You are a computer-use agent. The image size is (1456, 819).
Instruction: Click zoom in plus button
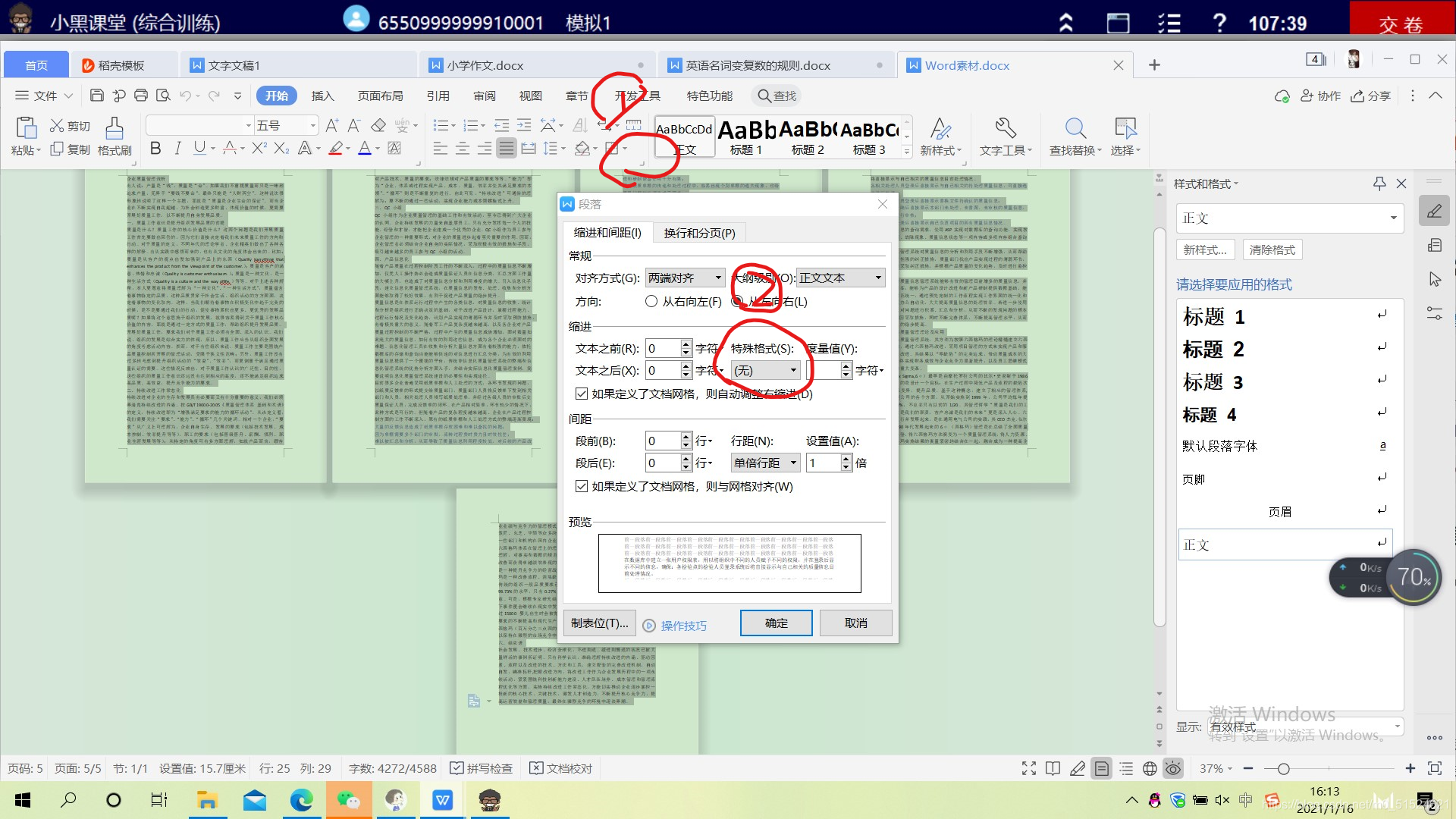(1410, 768)
